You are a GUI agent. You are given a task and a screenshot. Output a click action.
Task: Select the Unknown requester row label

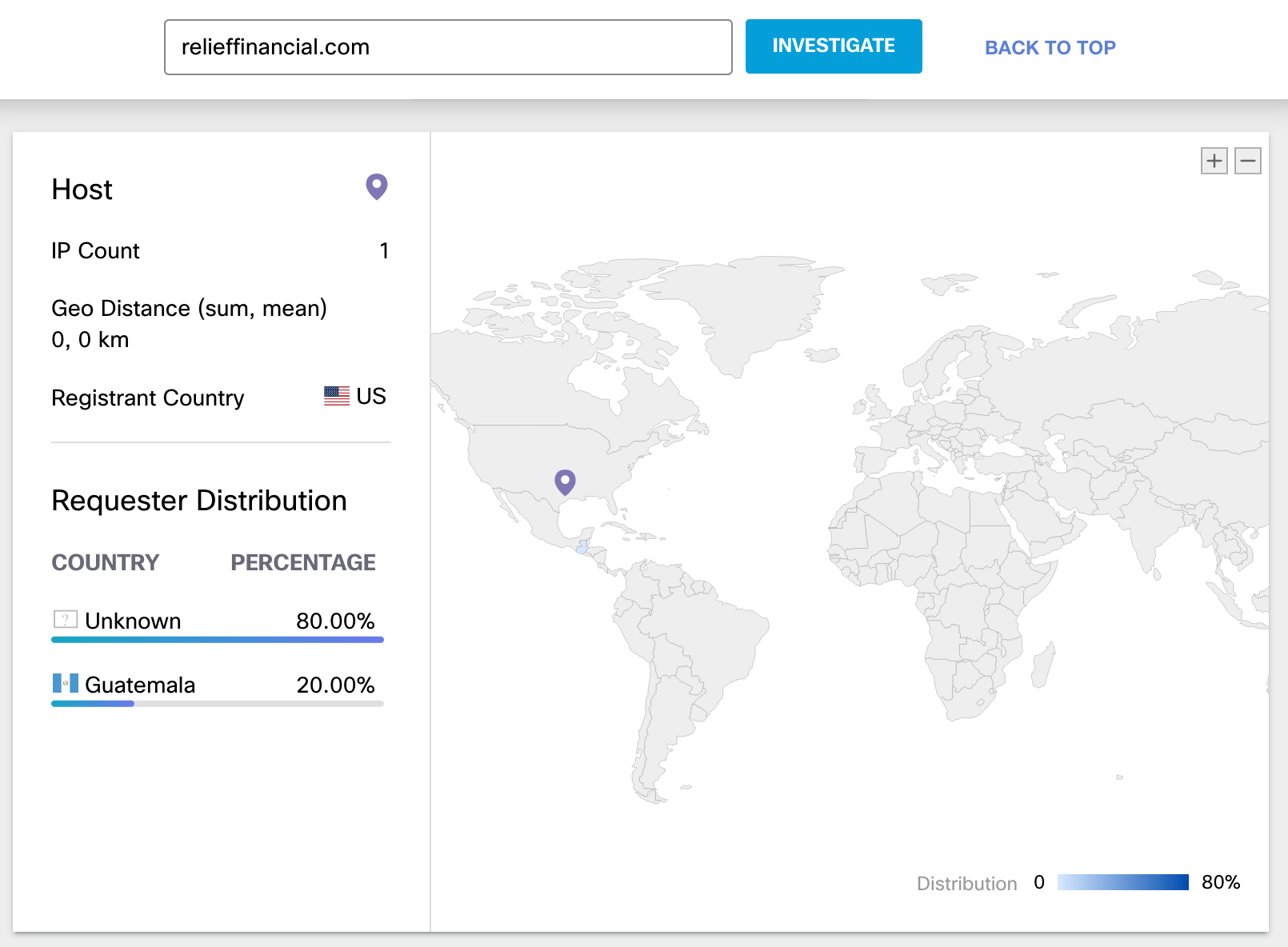[133, 621]
